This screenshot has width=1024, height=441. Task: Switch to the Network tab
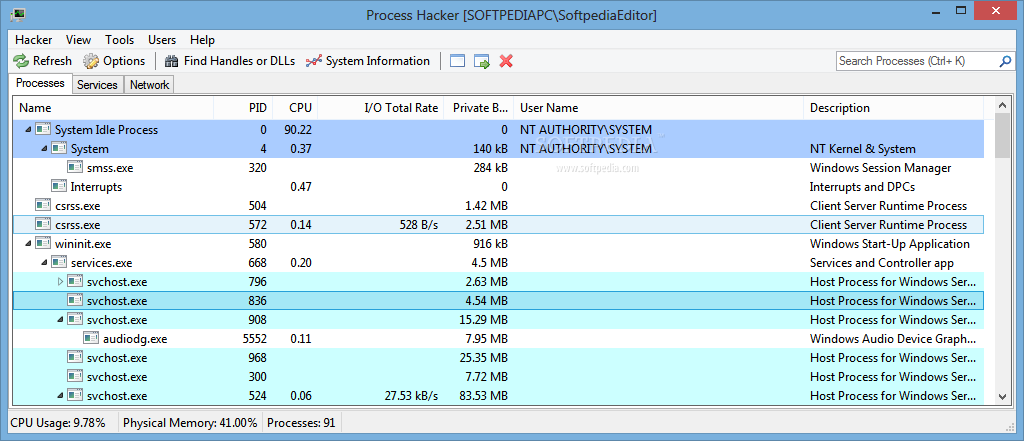[150, 85]
